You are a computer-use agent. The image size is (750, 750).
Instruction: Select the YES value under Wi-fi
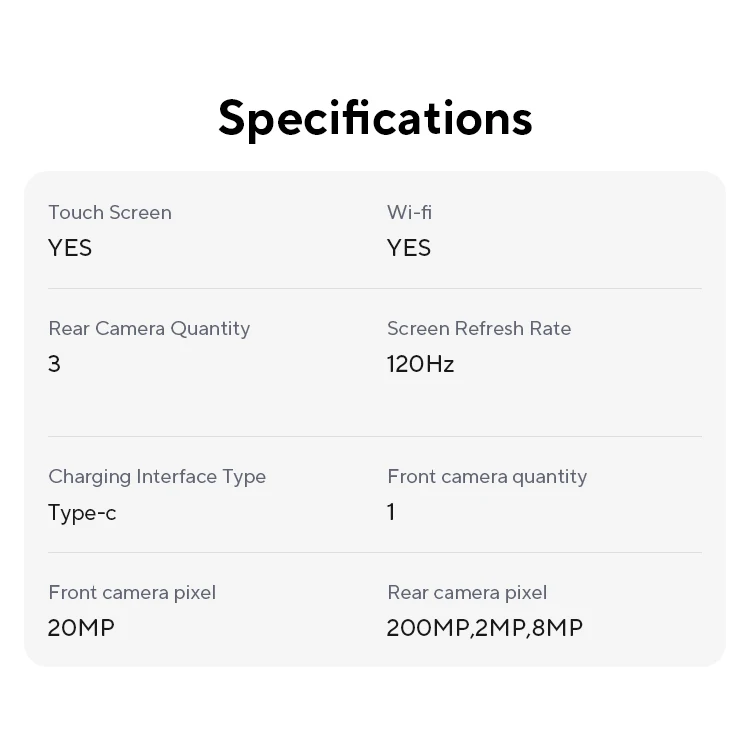point(409,248)
